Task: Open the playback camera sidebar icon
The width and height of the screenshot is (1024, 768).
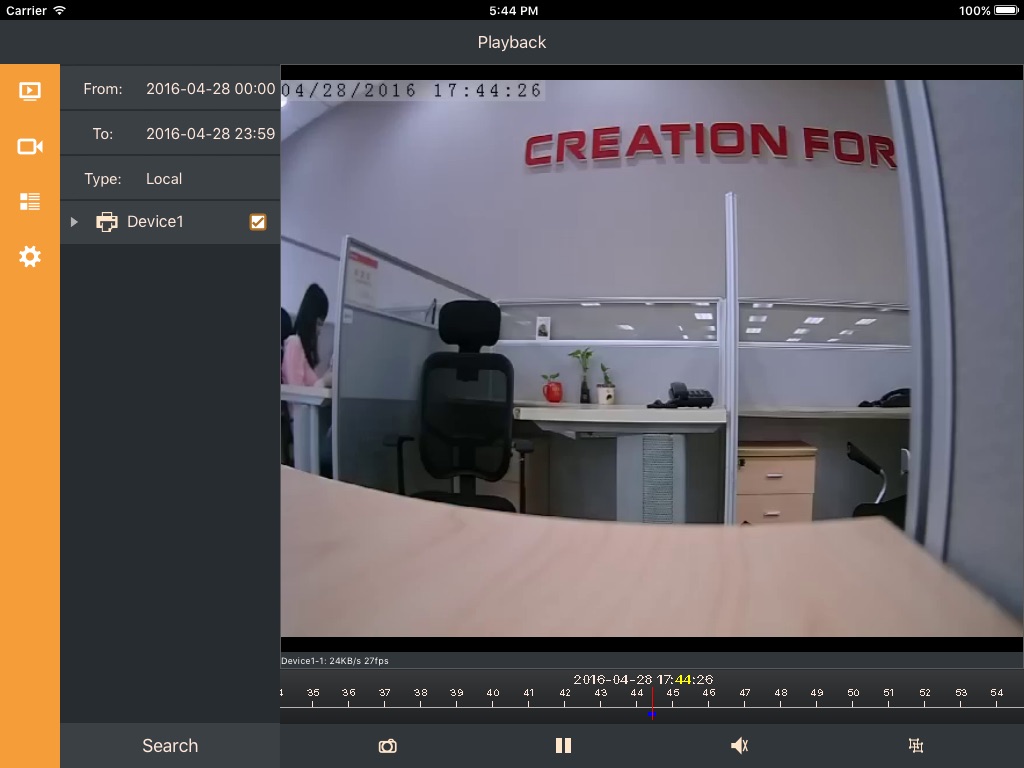Action: click(29, 146)
